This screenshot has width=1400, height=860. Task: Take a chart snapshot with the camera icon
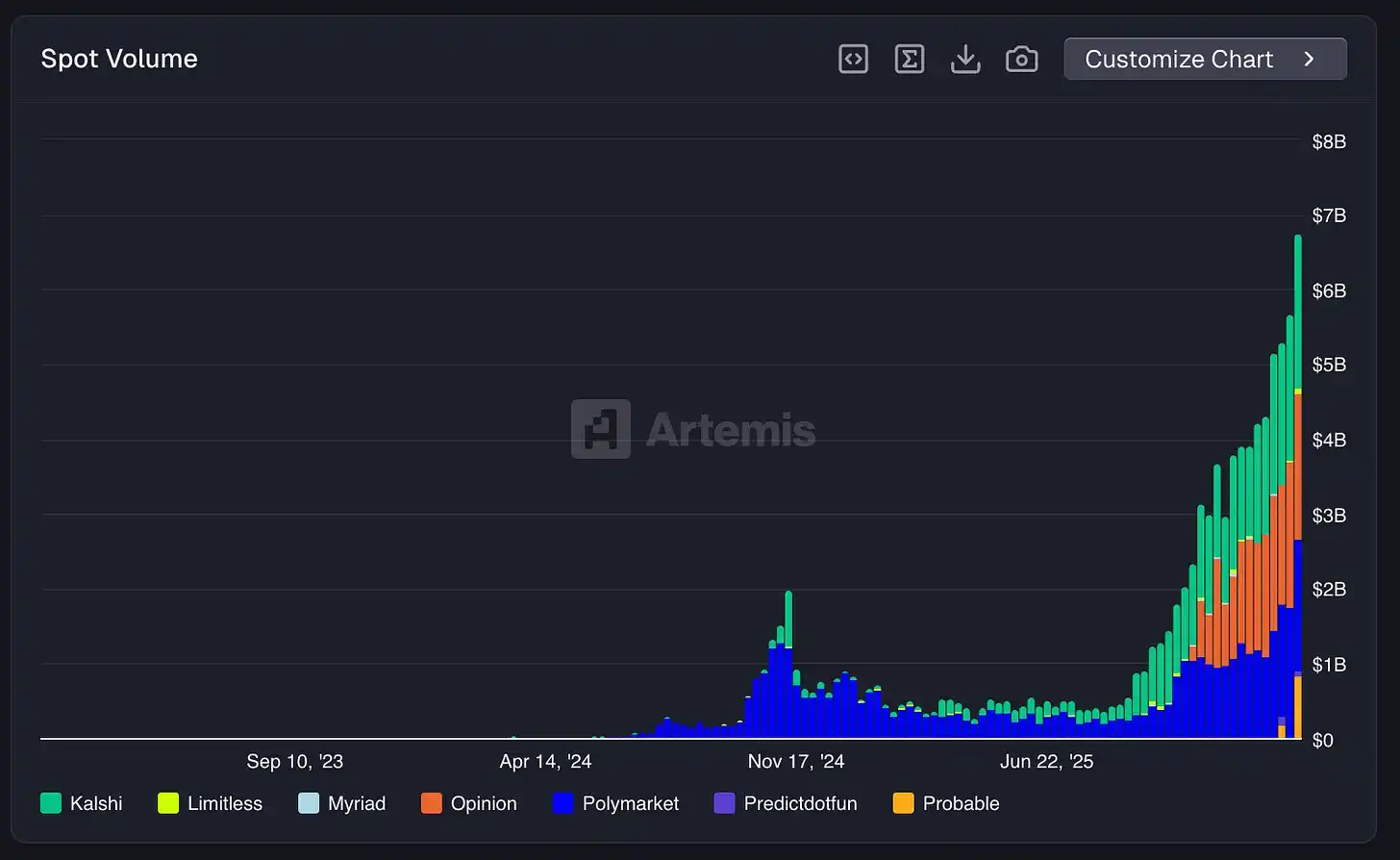pyautogui.click(x=1021, y=59)
